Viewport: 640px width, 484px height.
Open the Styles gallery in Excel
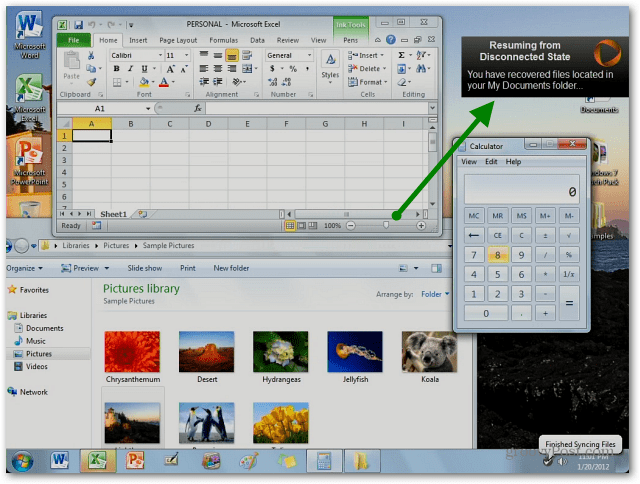330,67
